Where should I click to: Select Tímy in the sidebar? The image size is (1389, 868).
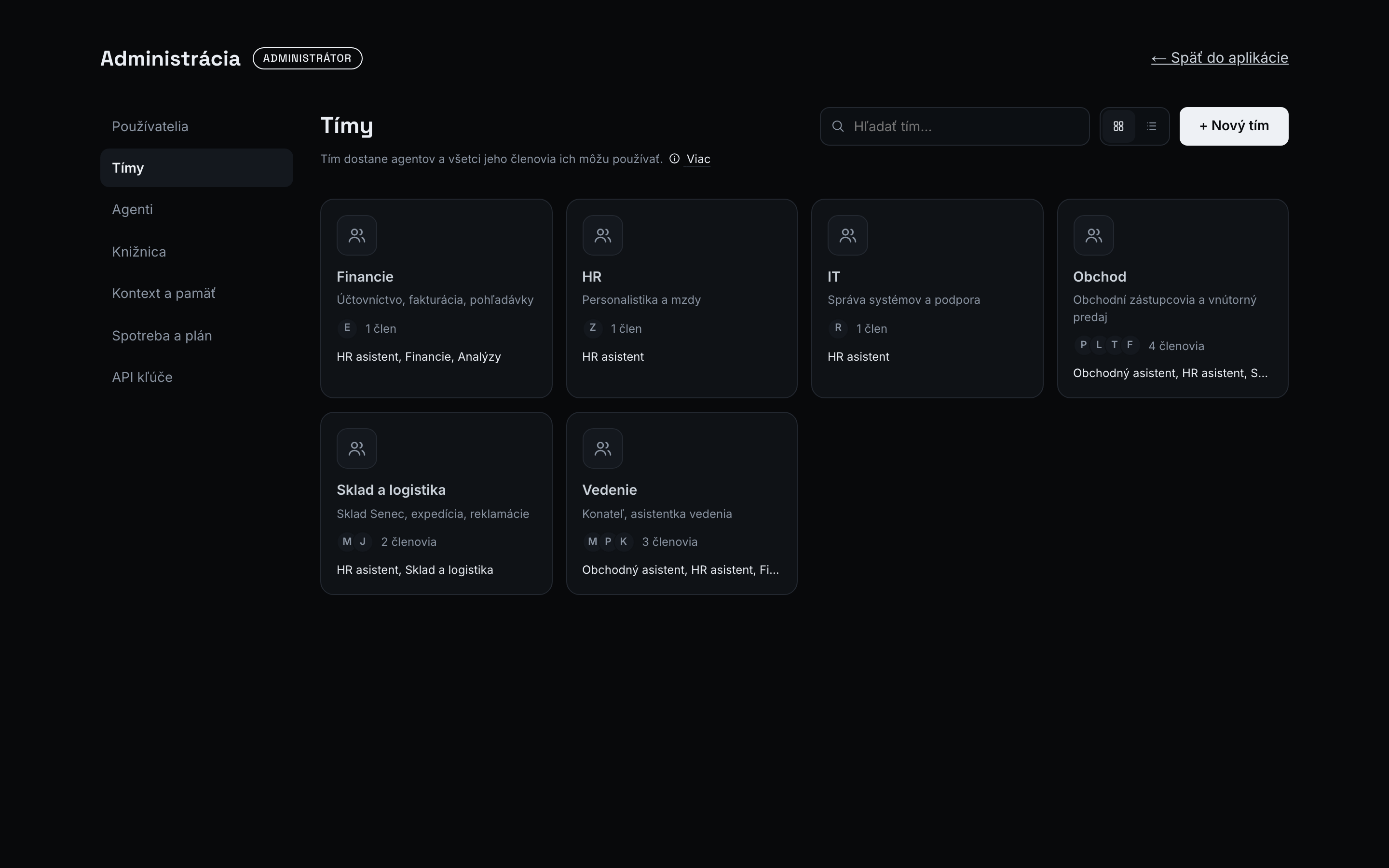(x=196, y=168)
